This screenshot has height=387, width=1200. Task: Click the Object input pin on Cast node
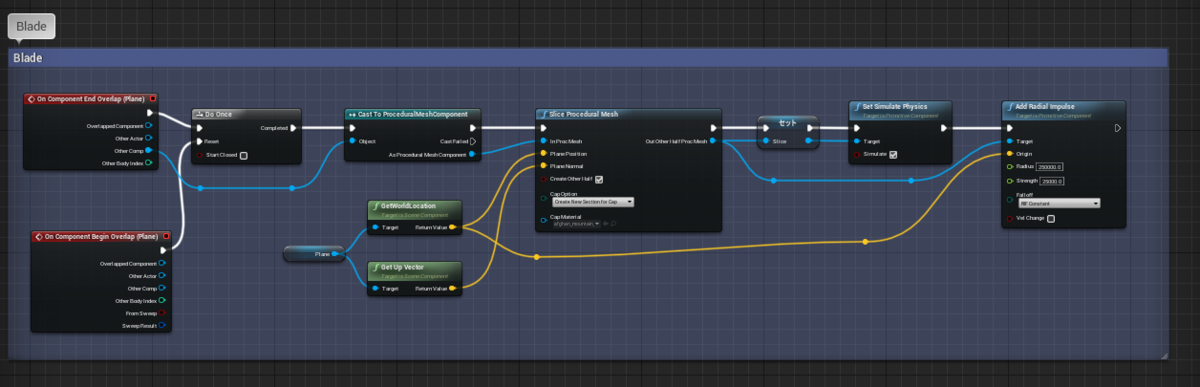coord(352,141)
